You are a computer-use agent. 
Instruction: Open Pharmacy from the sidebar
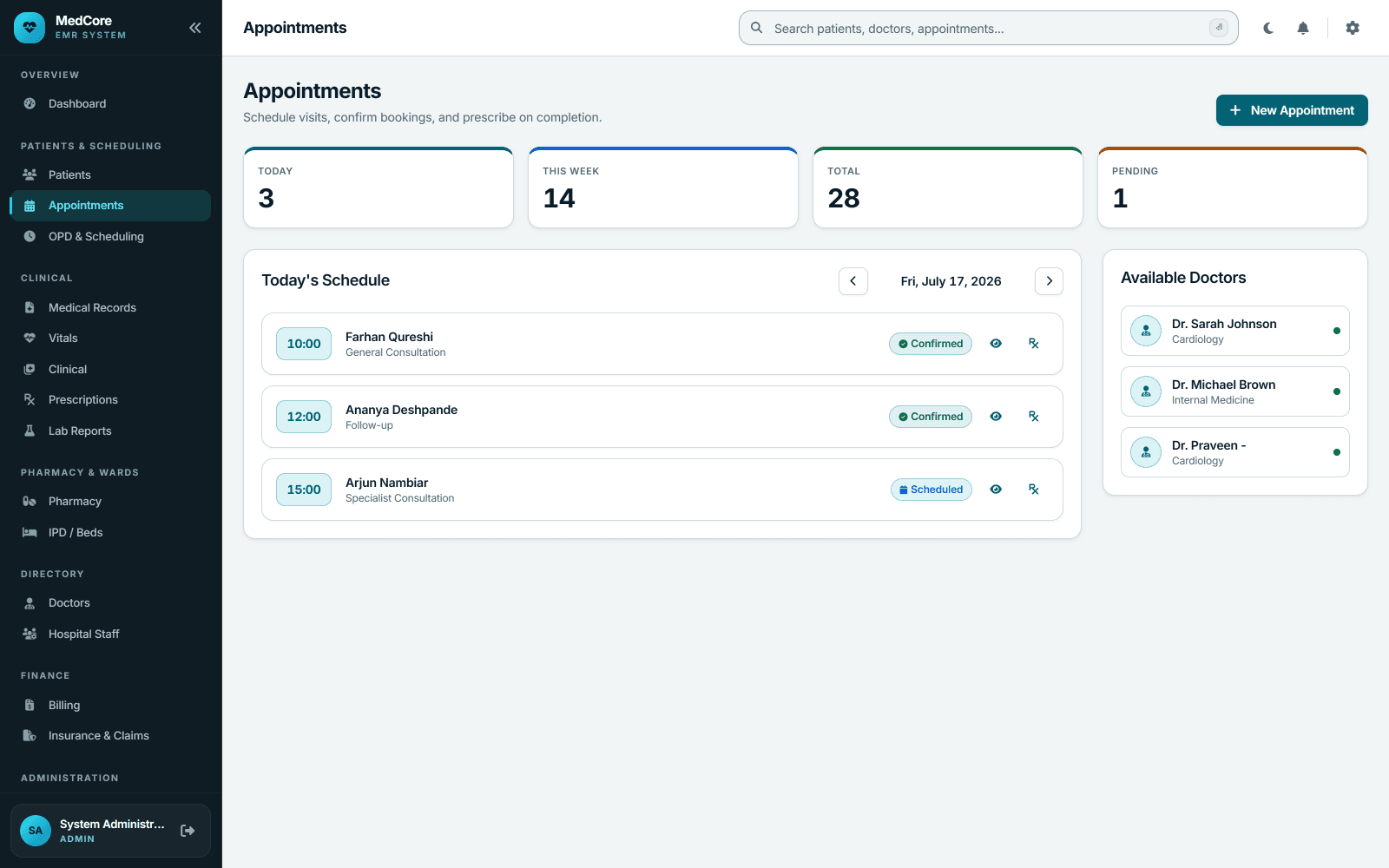pyautogui.click(x=110, y=501)
